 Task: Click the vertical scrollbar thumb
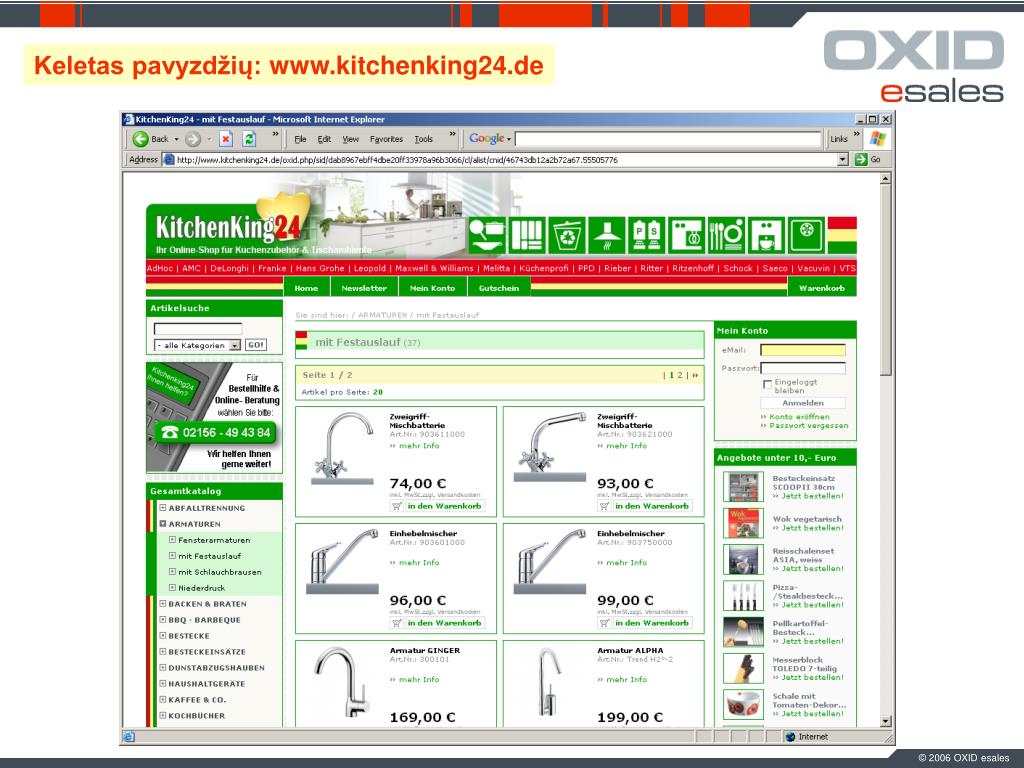[x=886, y=280]
